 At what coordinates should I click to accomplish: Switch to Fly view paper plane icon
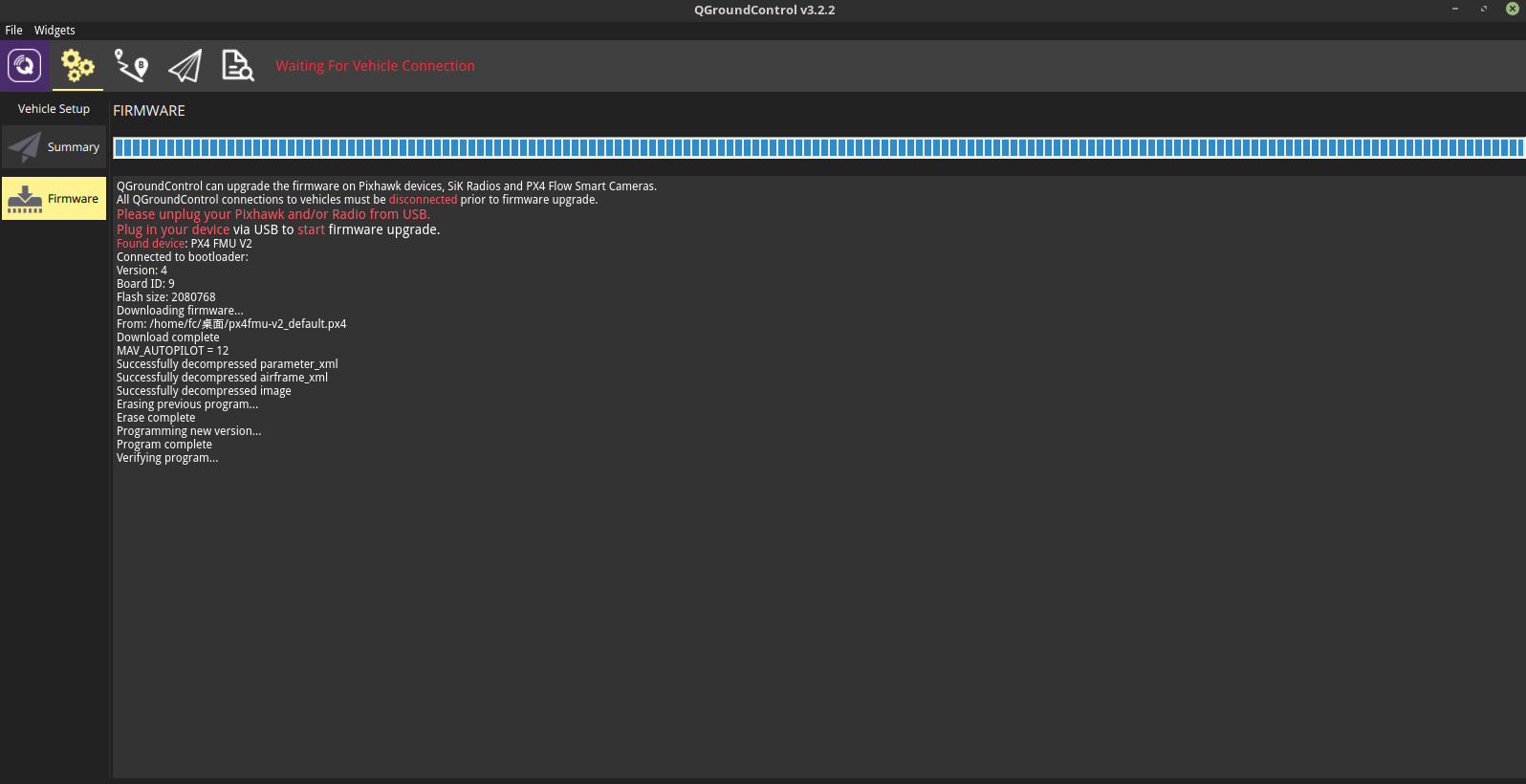click(x=185, y=66)
